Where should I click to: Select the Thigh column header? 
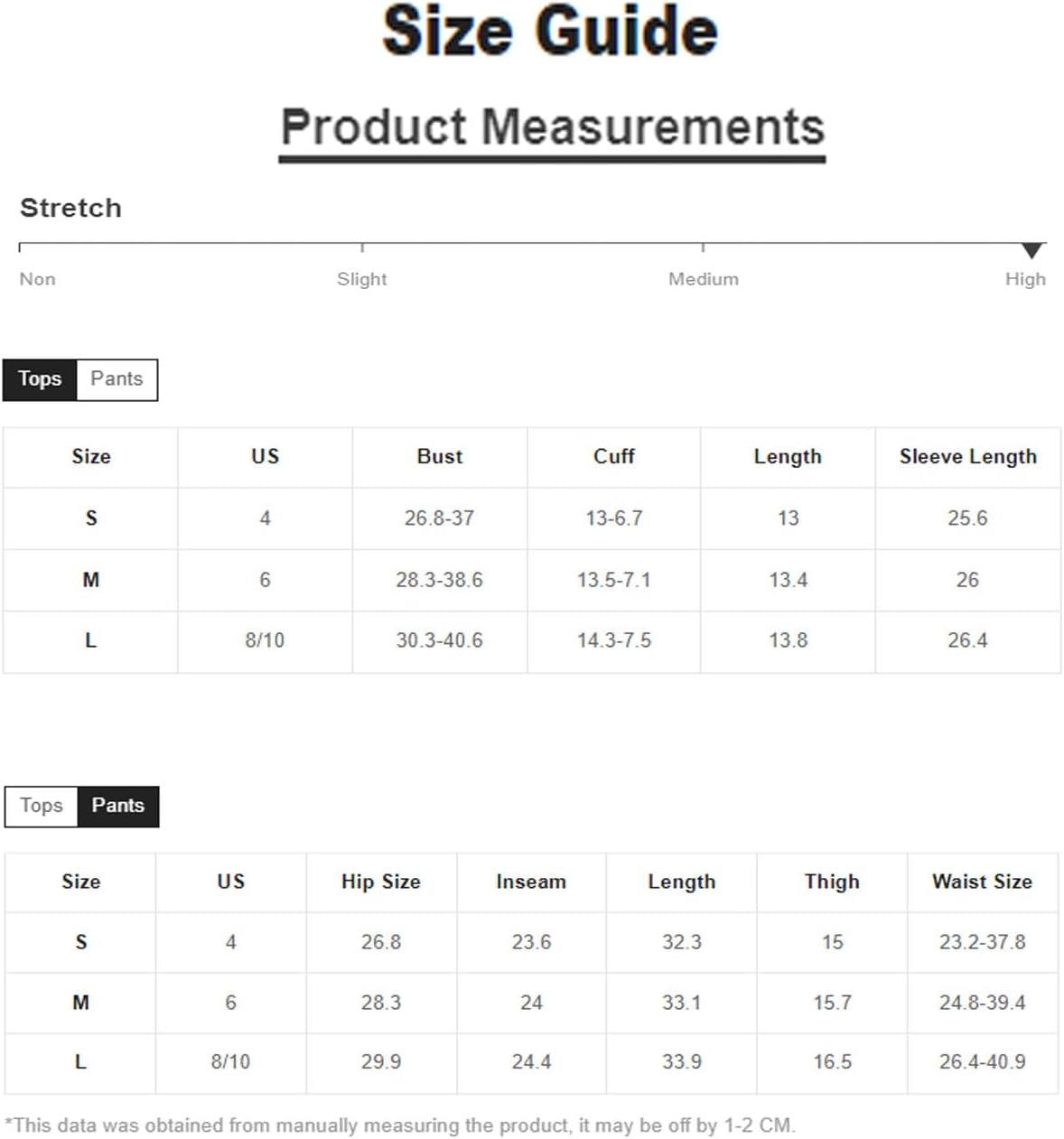[x=832, y=882]
